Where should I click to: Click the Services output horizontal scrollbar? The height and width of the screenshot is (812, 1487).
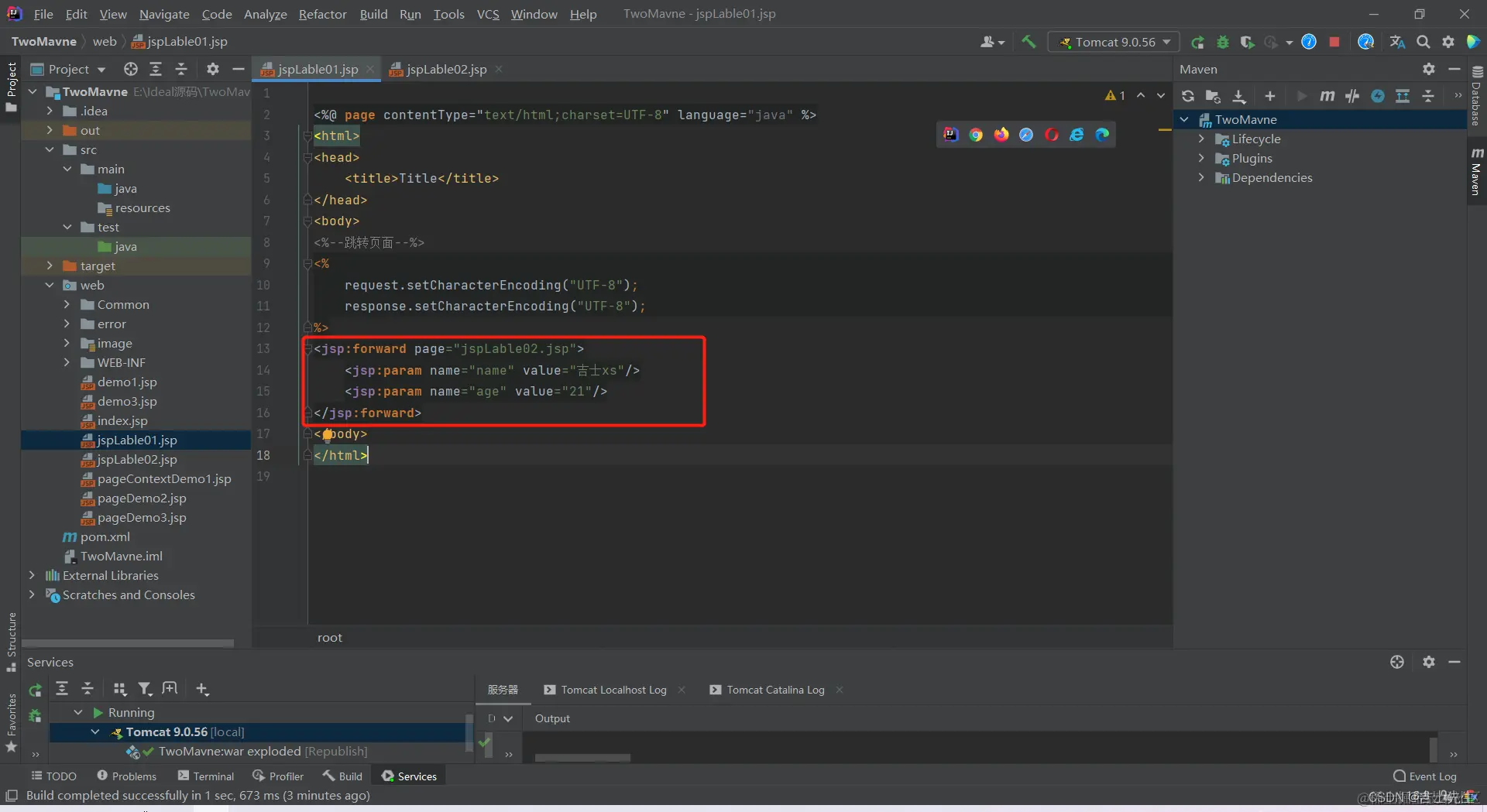tap(582, 758)
